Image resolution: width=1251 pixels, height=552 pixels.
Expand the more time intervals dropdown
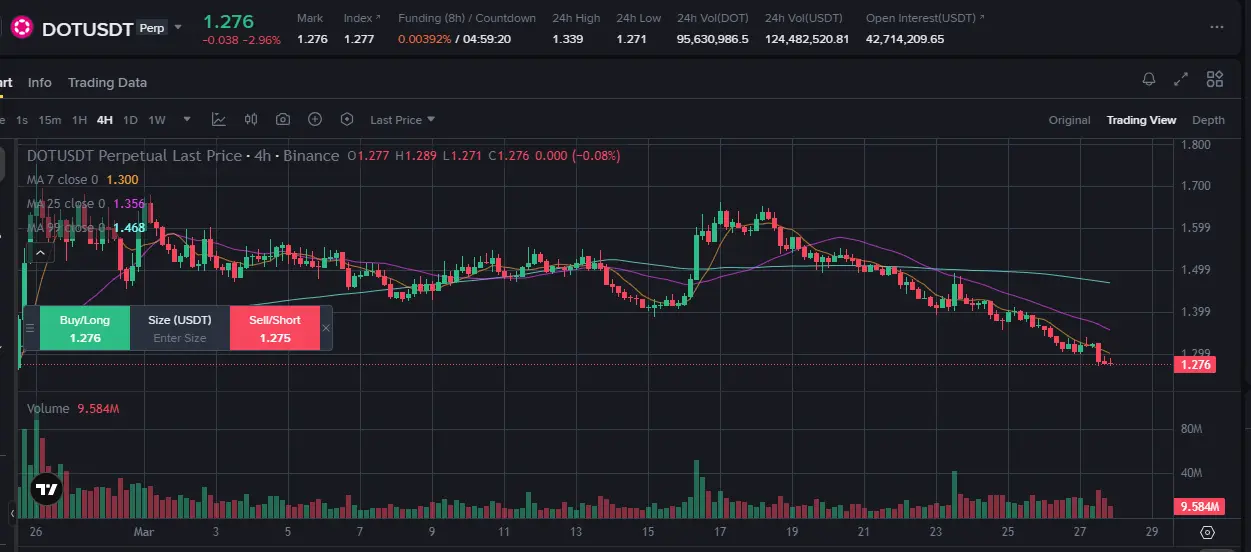(x=186, y=120)
